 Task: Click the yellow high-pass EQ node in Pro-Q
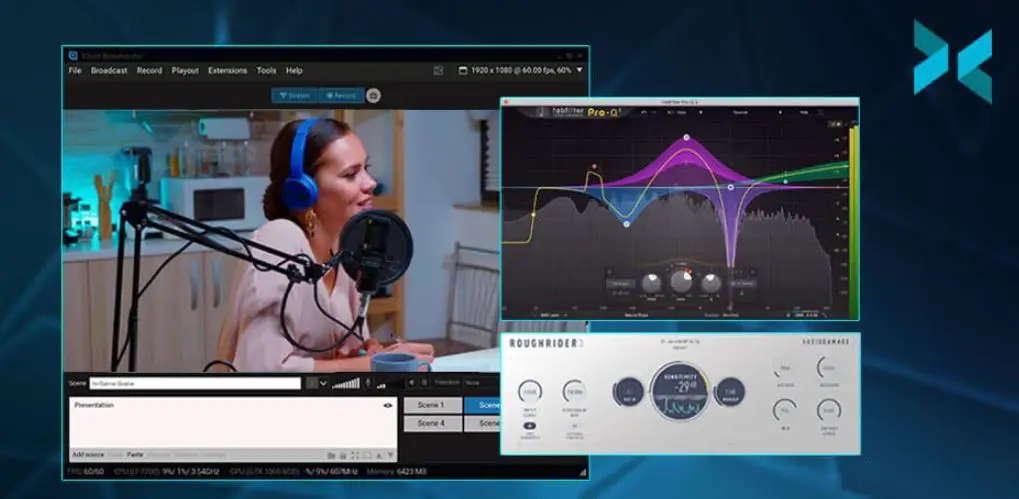(534, 214)
